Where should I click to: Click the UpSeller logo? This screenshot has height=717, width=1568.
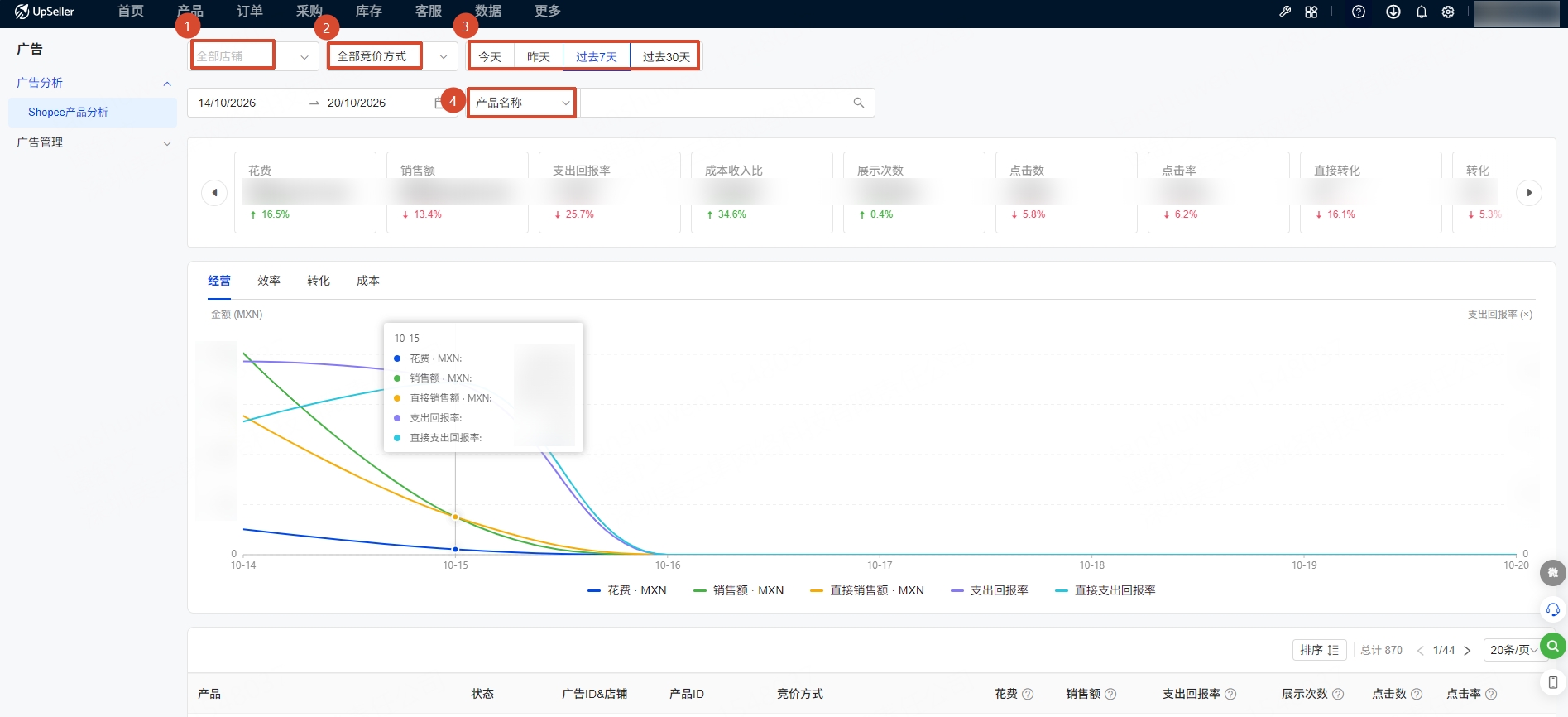click(x=45, y=12)
